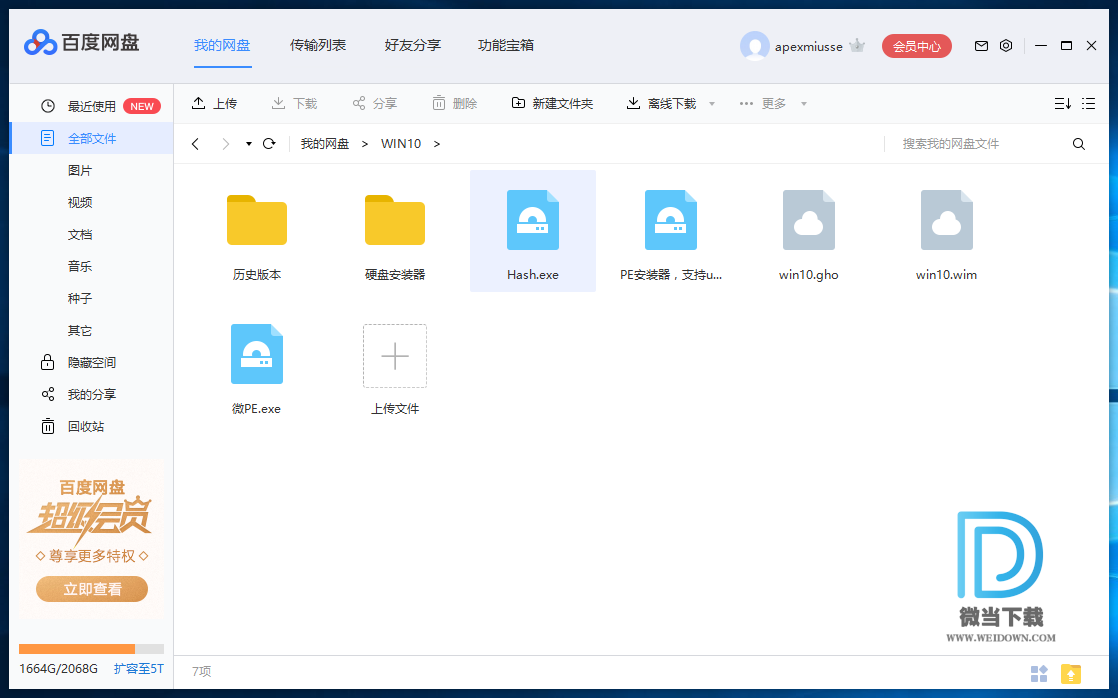Create a new folder with 新建文件夹
The image size is (1118, 698).
(552, 103)
